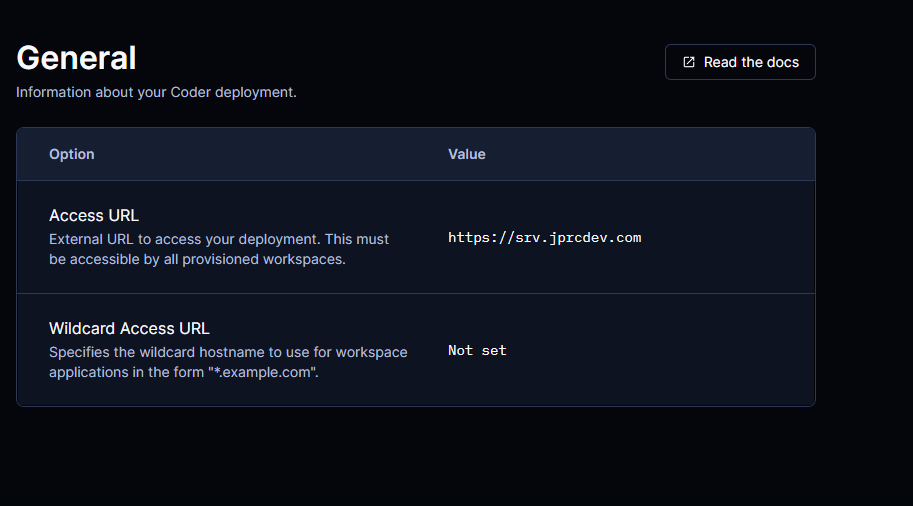Click the value https://srv.jprcdev.com

tap(544, 238)
